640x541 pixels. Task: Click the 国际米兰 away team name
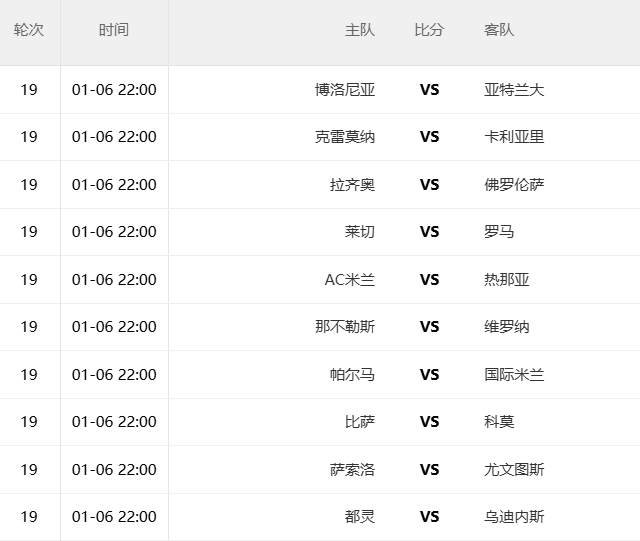514,375
